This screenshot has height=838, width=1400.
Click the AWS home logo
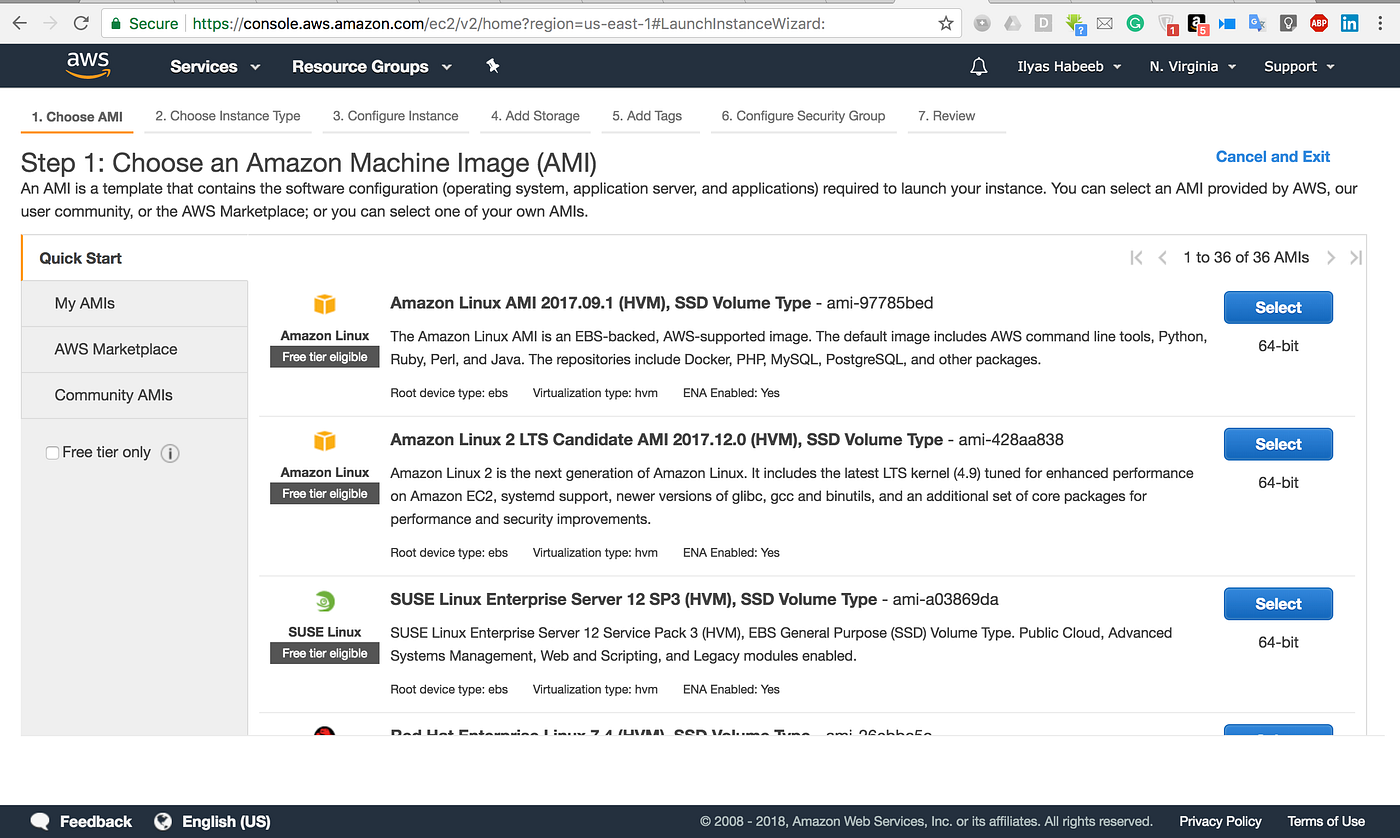click(x=88, y=65)
